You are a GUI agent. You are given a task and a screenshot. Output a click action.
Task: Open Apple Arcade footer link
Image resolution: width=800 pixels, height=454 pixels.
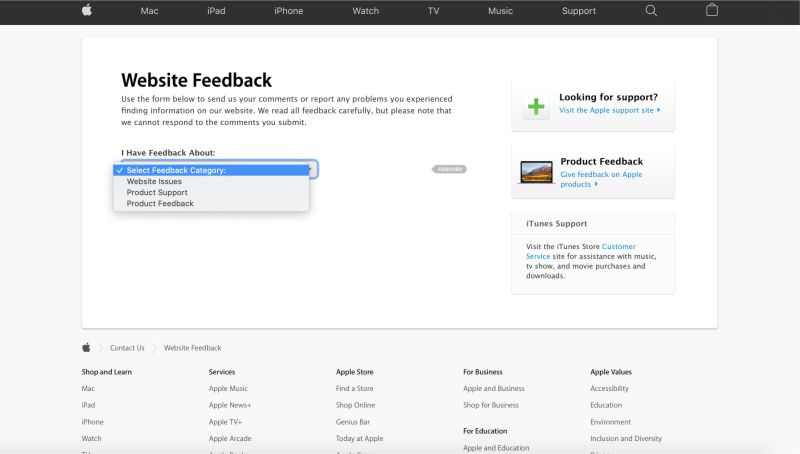pos(230,439)
